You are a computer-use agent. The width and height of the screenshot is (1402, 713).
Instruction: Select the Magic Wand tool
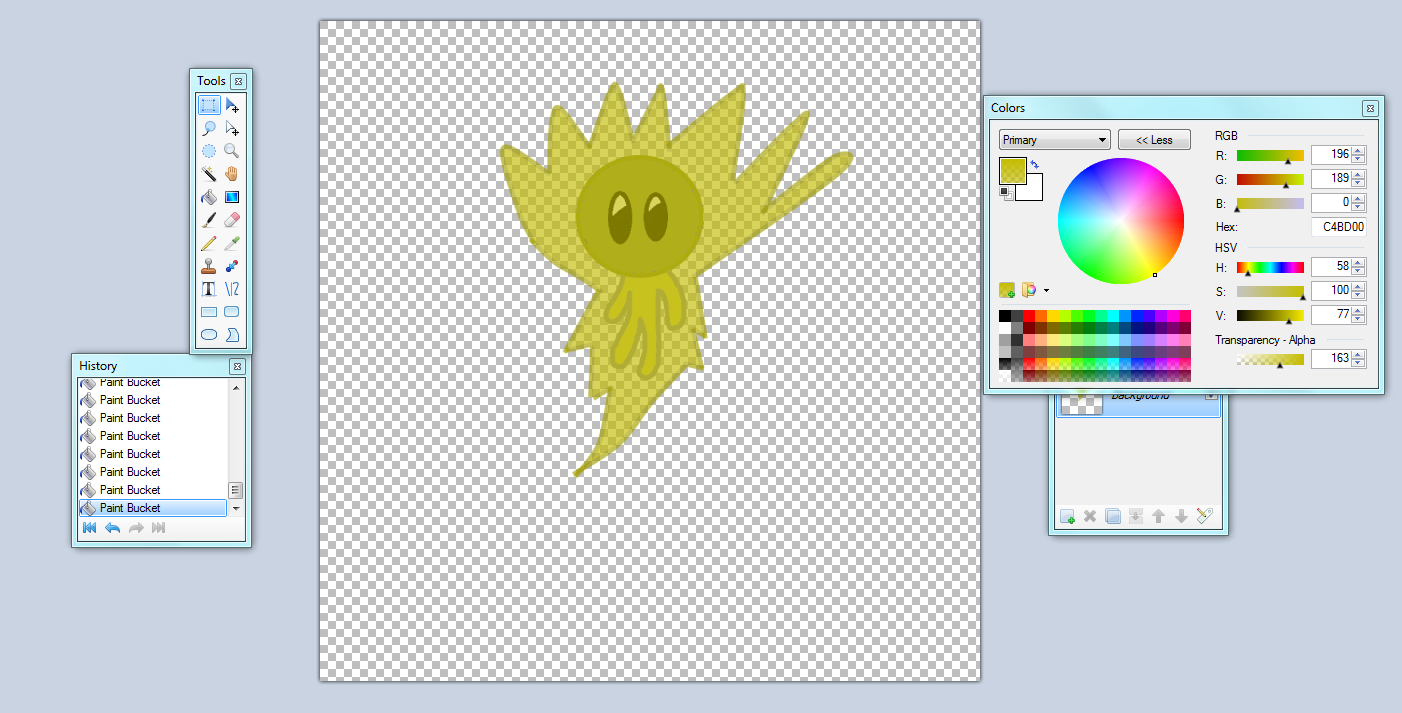coord(209,174)
